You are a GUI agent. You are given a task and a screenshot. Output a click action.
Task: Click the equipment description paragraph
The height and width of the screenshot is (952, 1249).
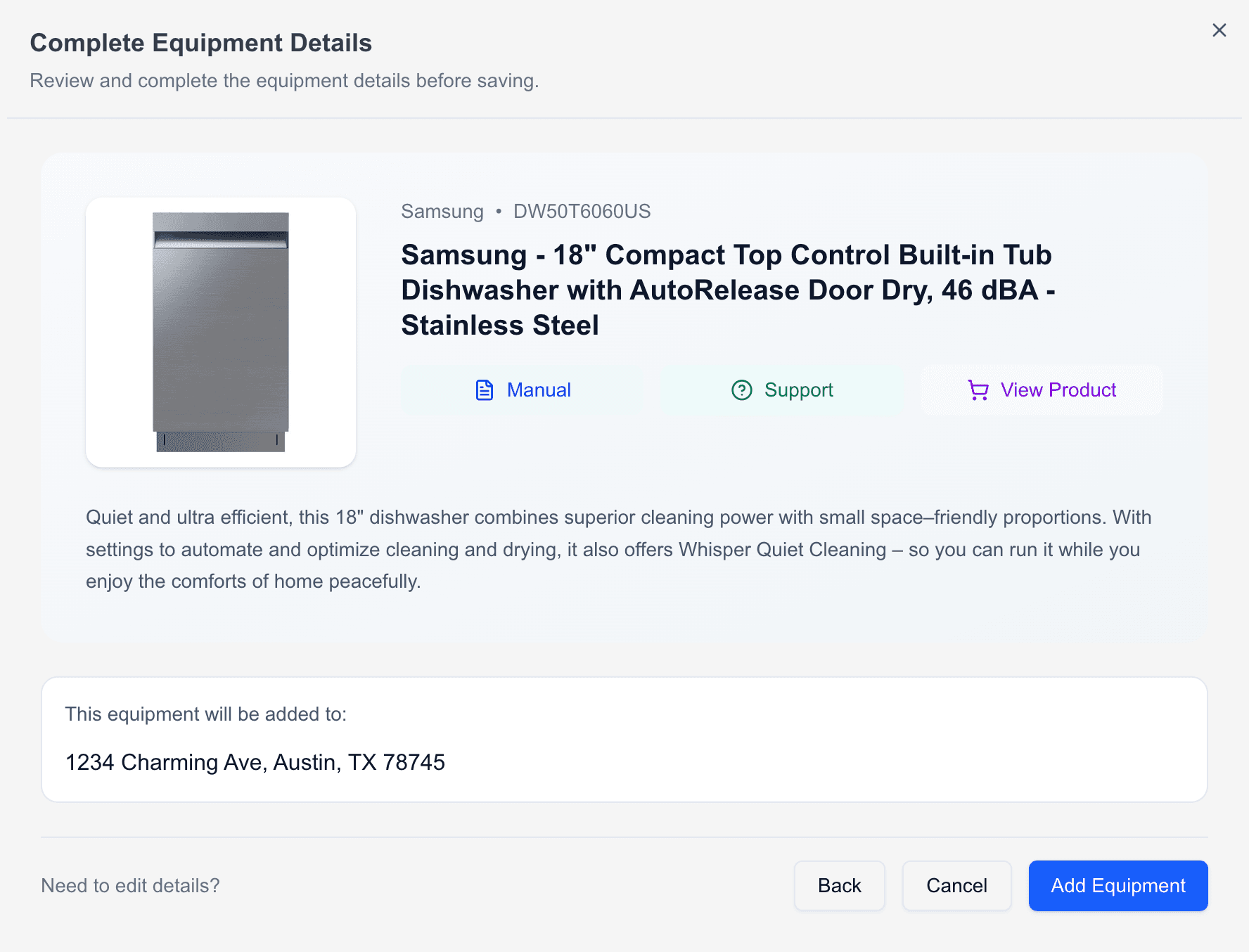click(x=619, y=549)
